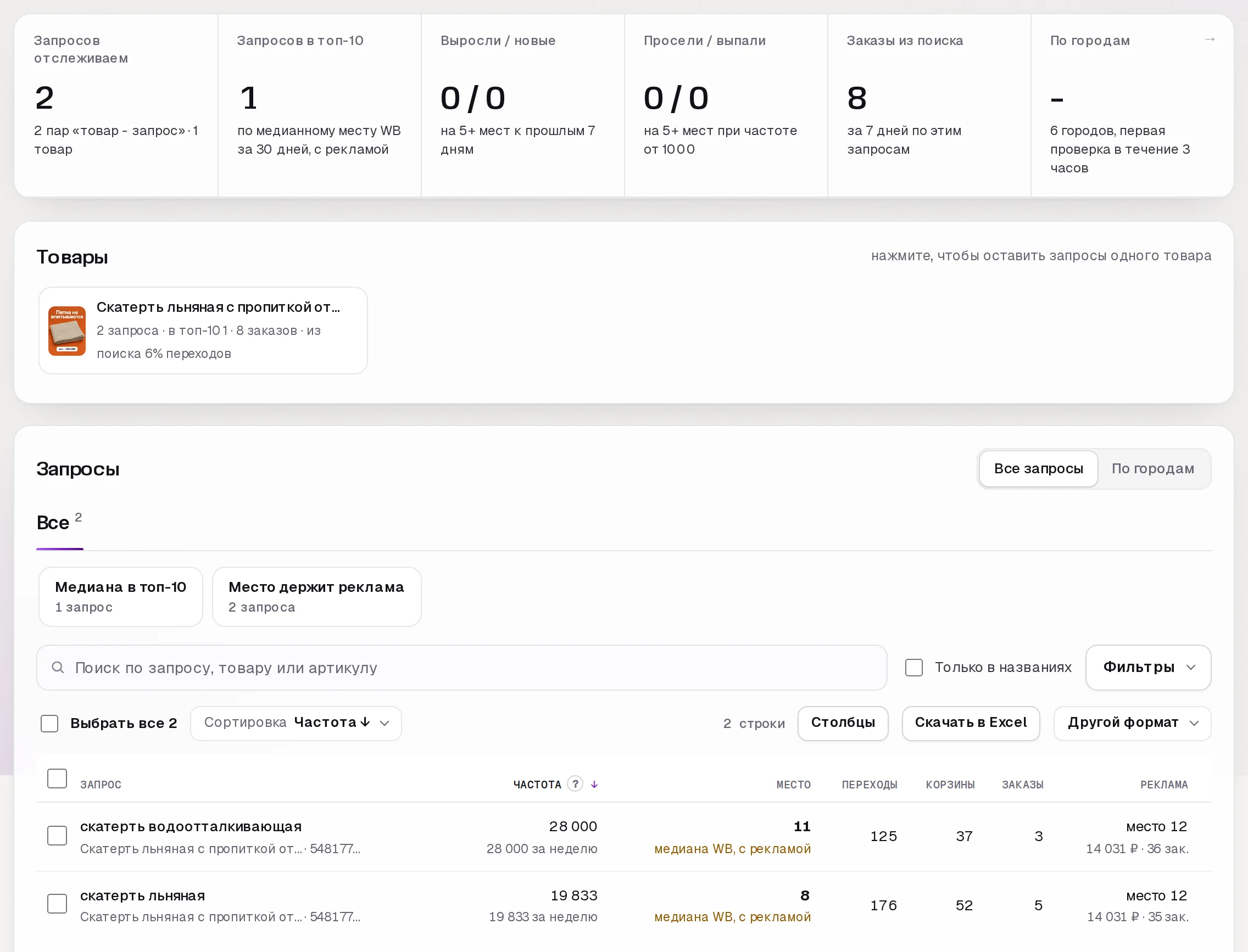
Task: Click frequency value 19 833
Action: (574, 895)
